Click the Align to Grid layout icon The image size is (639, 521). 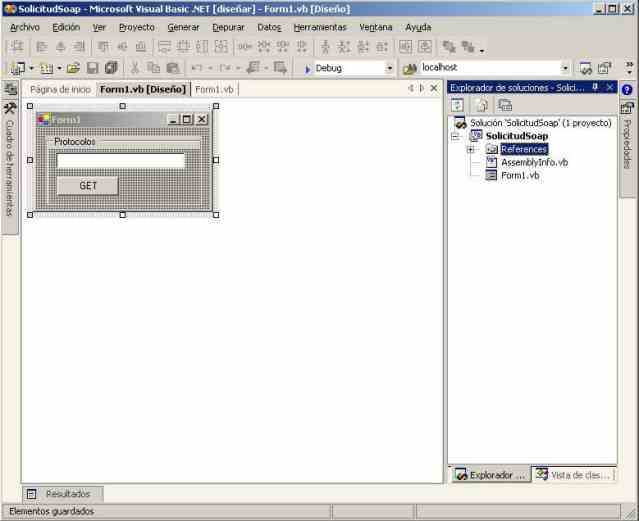[17, 47]
